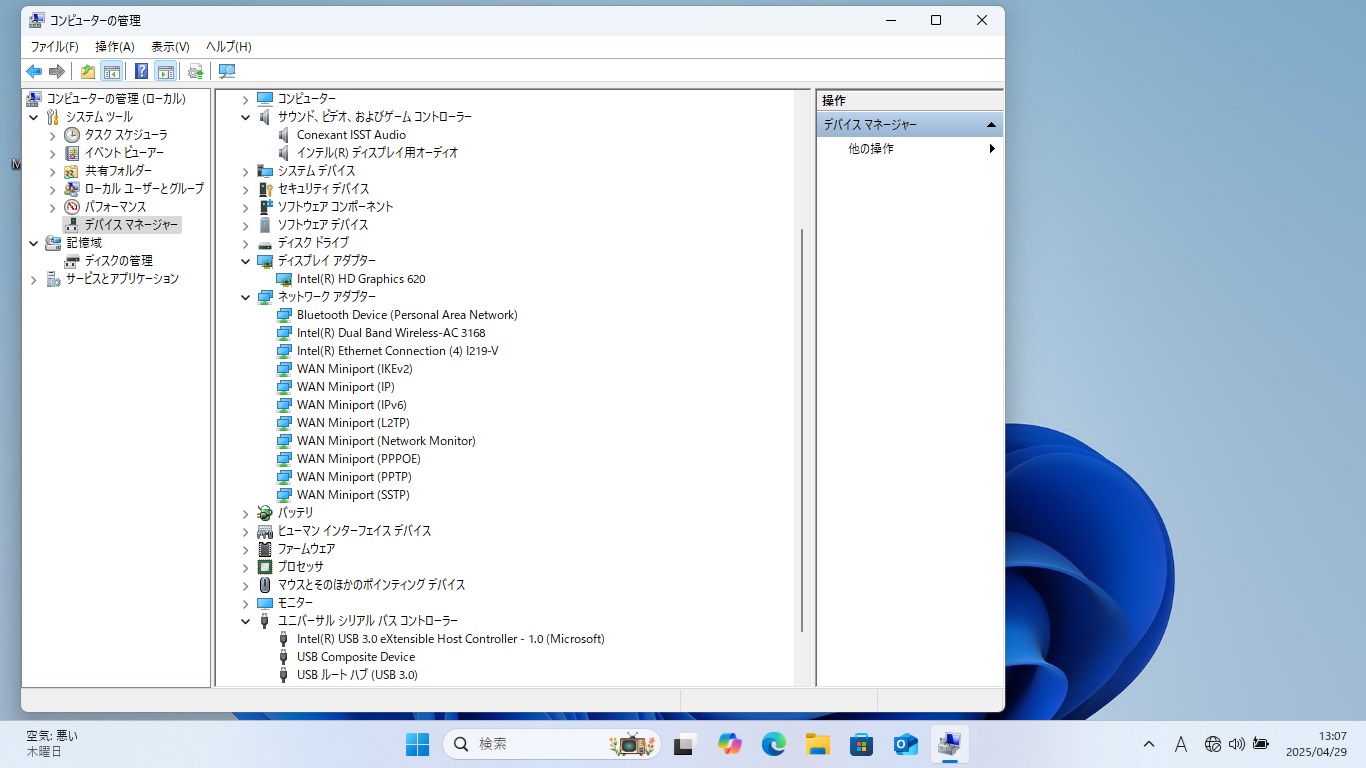Image resolution: width=1366 pixels, height=768 pixels.
Task: Click the ファームウェア category icon
Action: 265,549
